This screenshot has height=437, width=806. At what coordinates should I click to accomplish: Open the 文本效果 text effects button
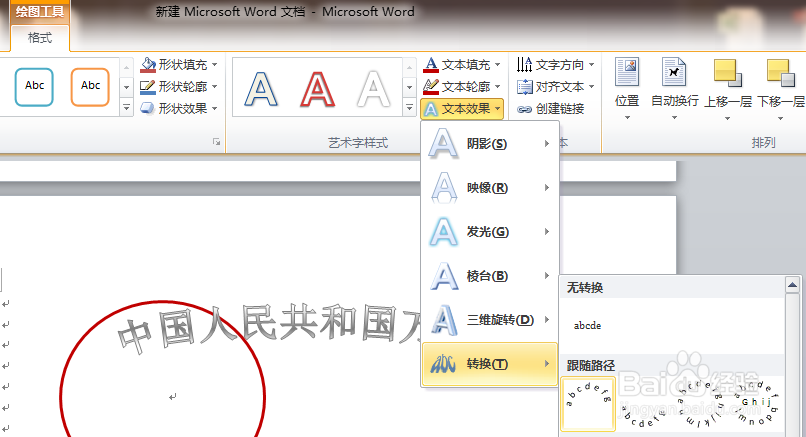462,108
